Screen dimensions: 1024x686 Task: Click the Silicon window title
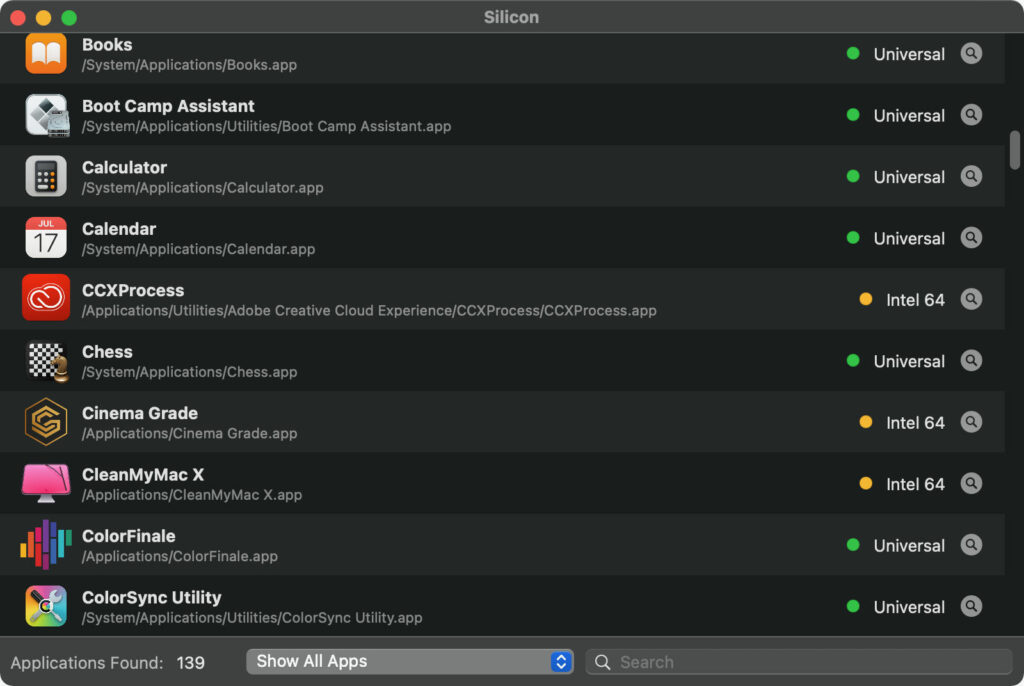click(x=511, y=17)
